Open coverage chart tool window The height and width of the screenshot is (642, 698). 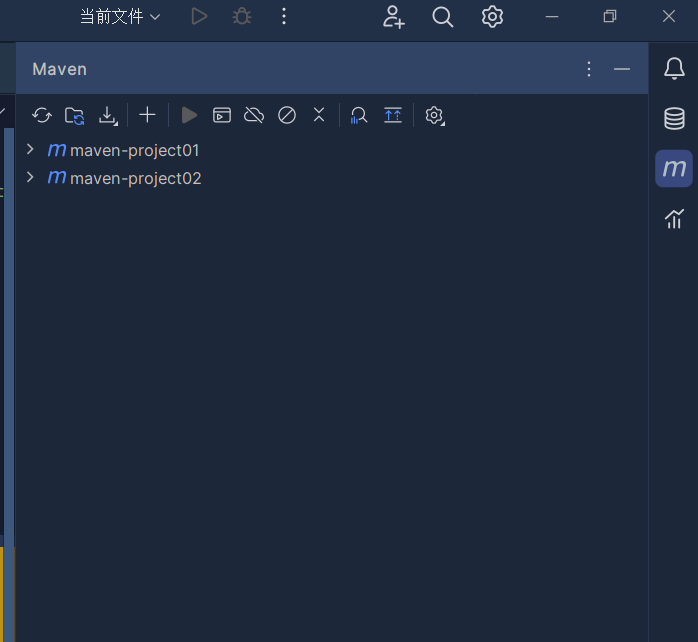674,219
